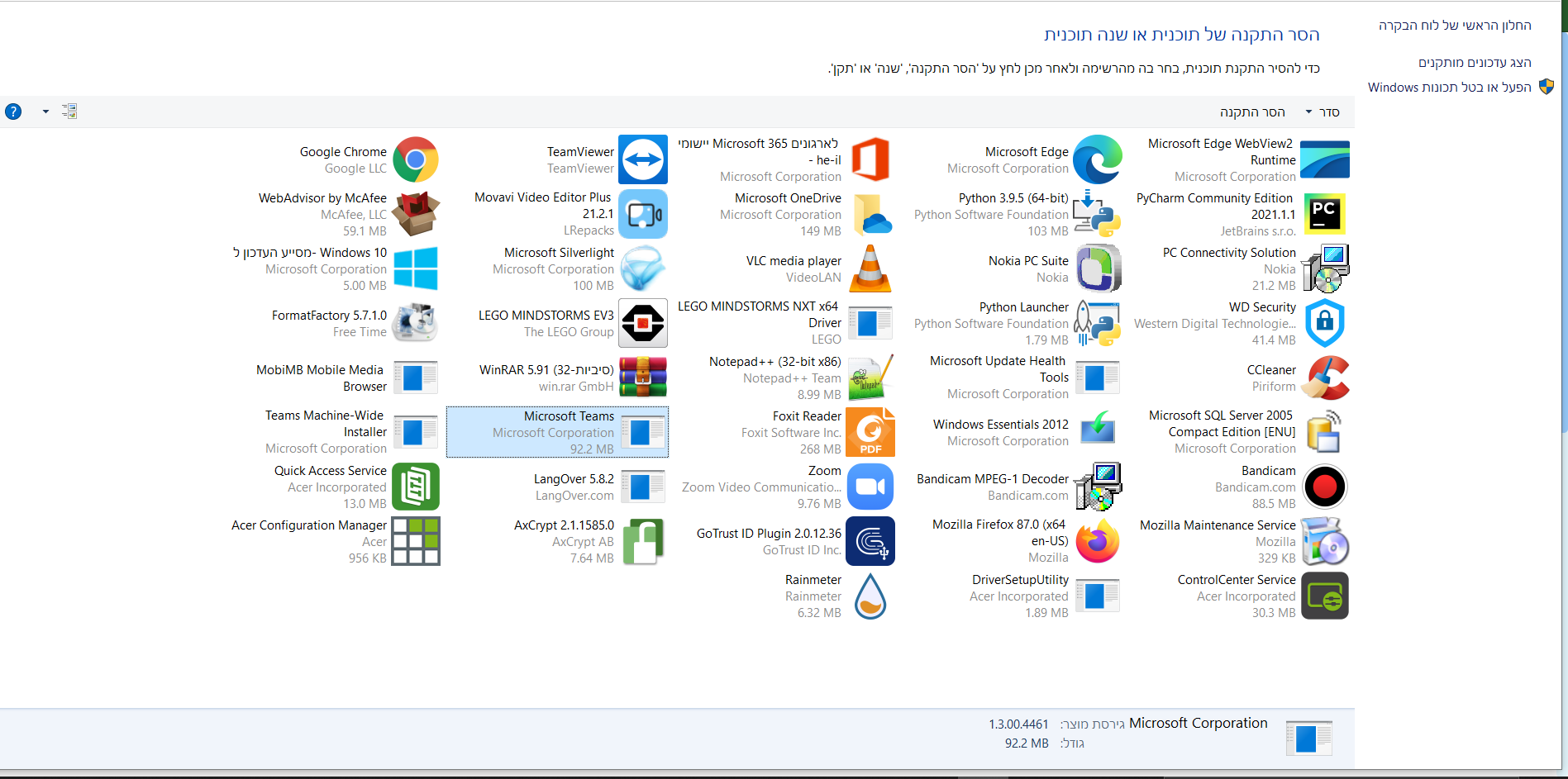Image resolution: width=1568 pixels, height=779 pixels.
Task: Open הפעל או בטל תכונות Windows link
Action: [1450, 87]
